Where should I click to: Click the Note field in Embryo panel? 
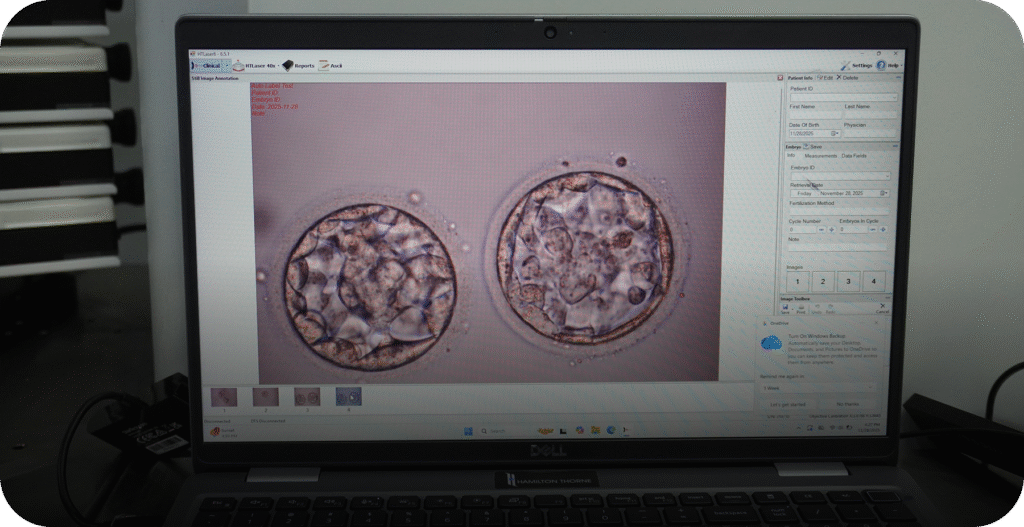[839, 248]
